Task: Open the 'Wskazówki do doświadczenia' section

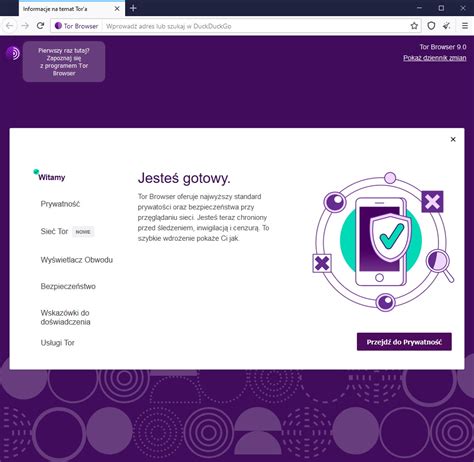Action: coord(65,317)
